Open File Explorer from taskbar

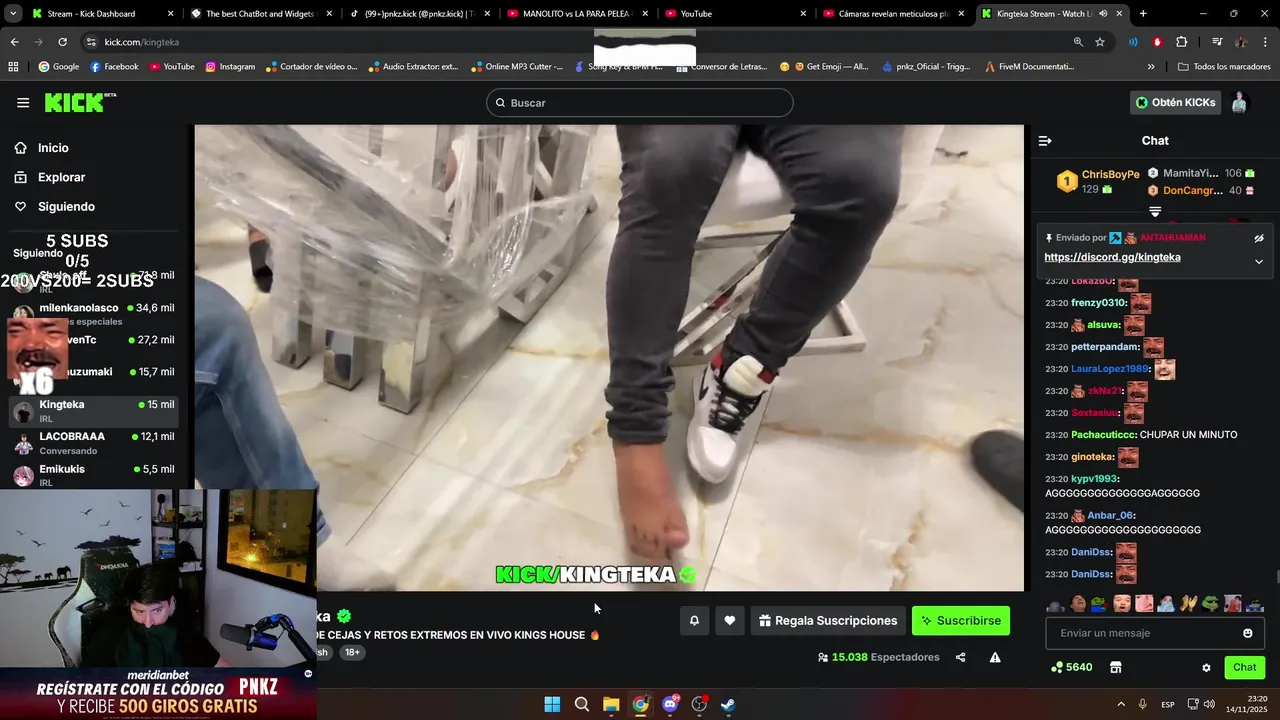point(611,704)
